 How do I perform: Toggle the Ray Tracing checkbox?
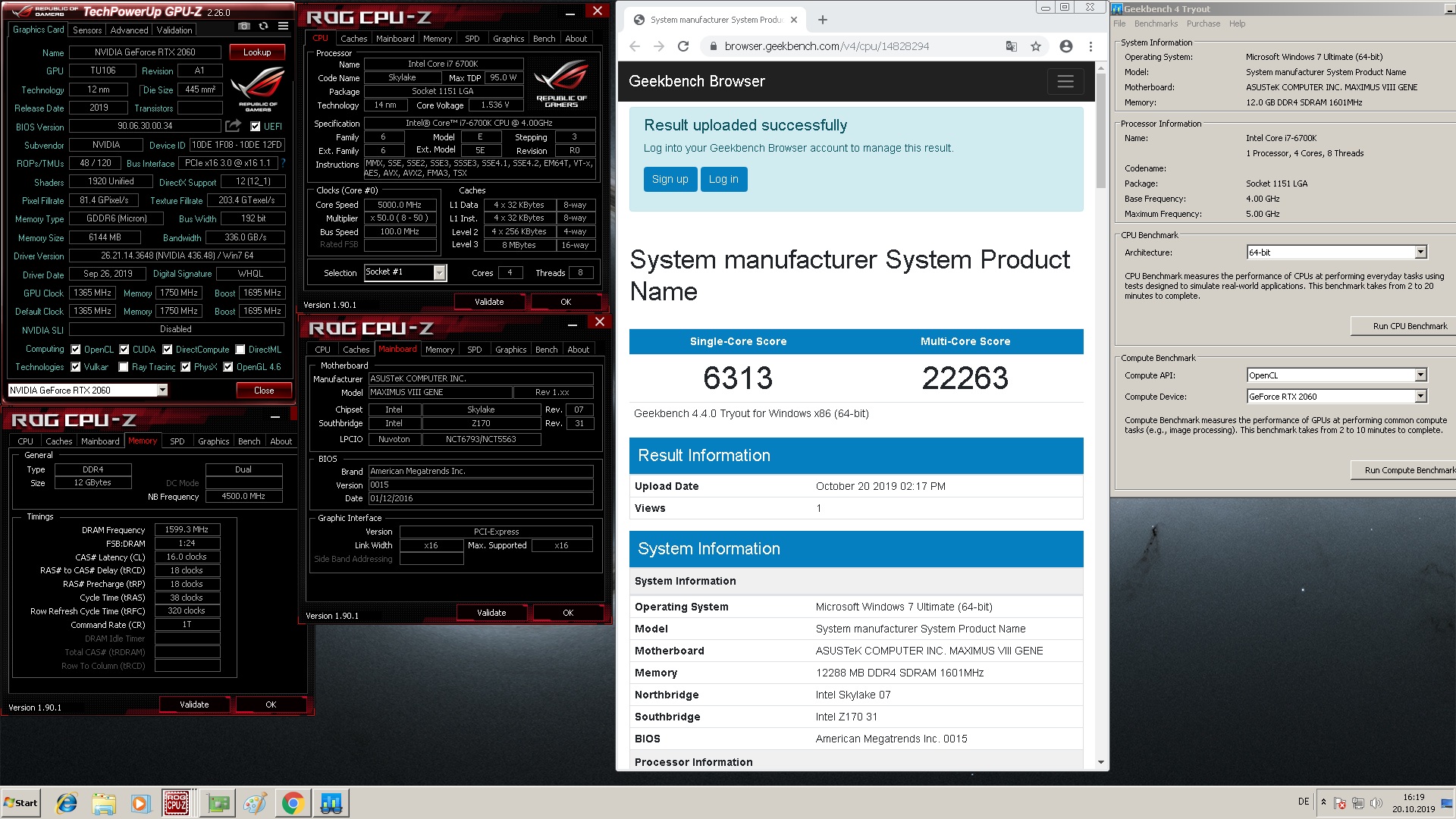point(124,367)
